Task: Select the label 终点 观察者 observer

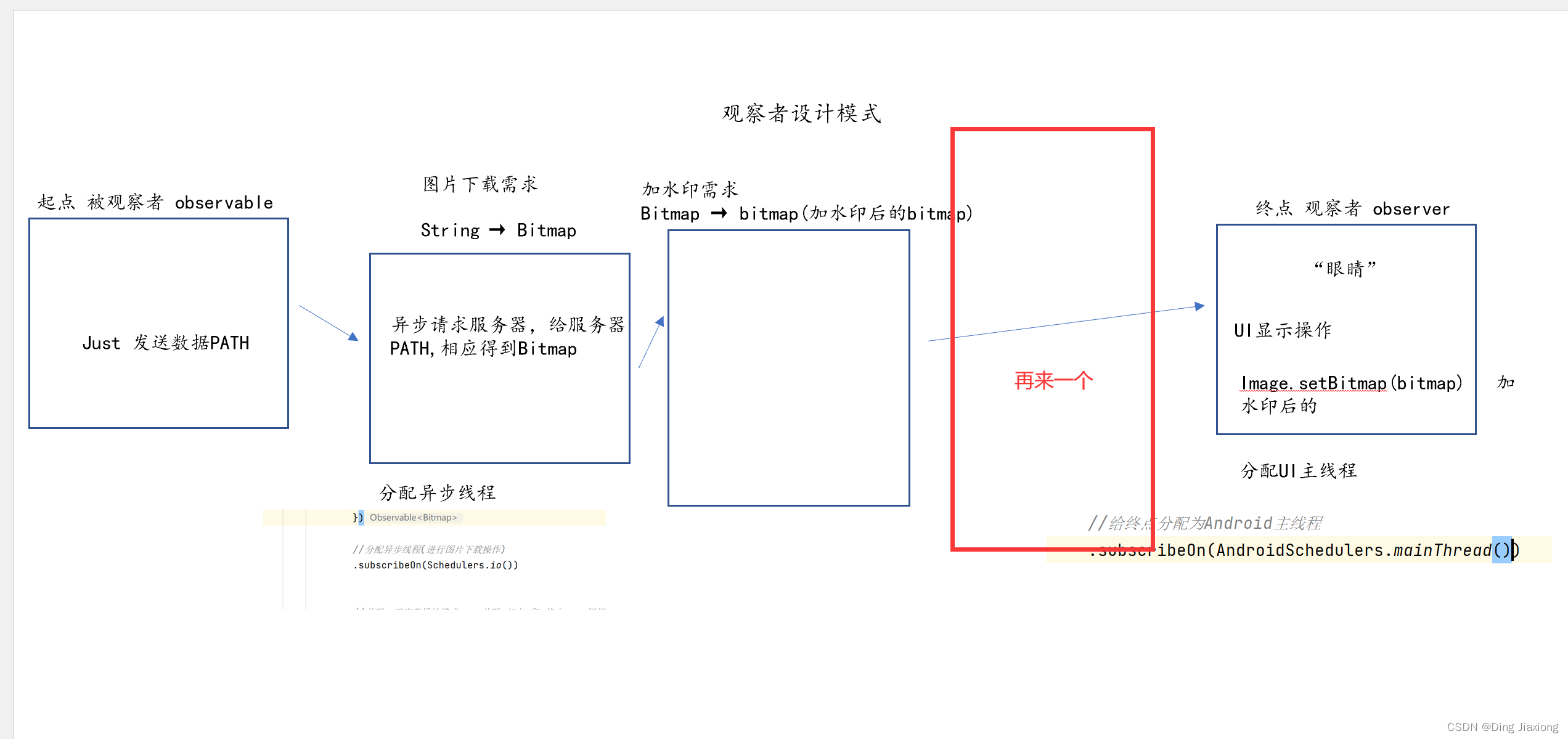Action: [1353, 208]
